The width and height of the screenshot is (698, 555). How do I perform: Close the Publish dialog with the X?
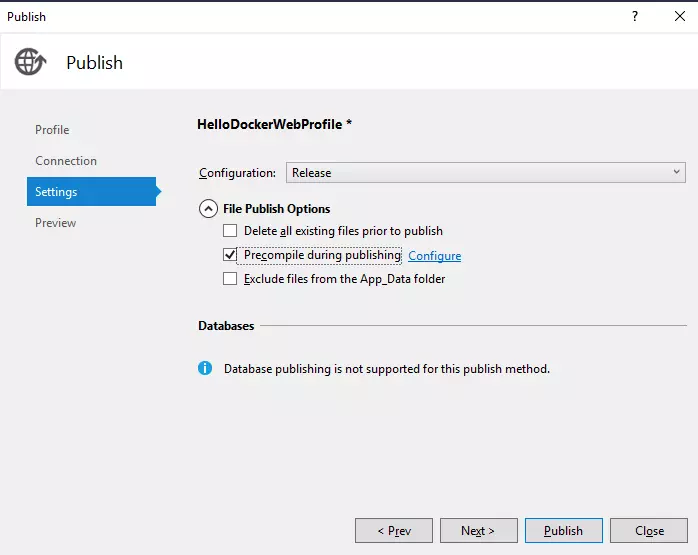click(x=680, y=16)
